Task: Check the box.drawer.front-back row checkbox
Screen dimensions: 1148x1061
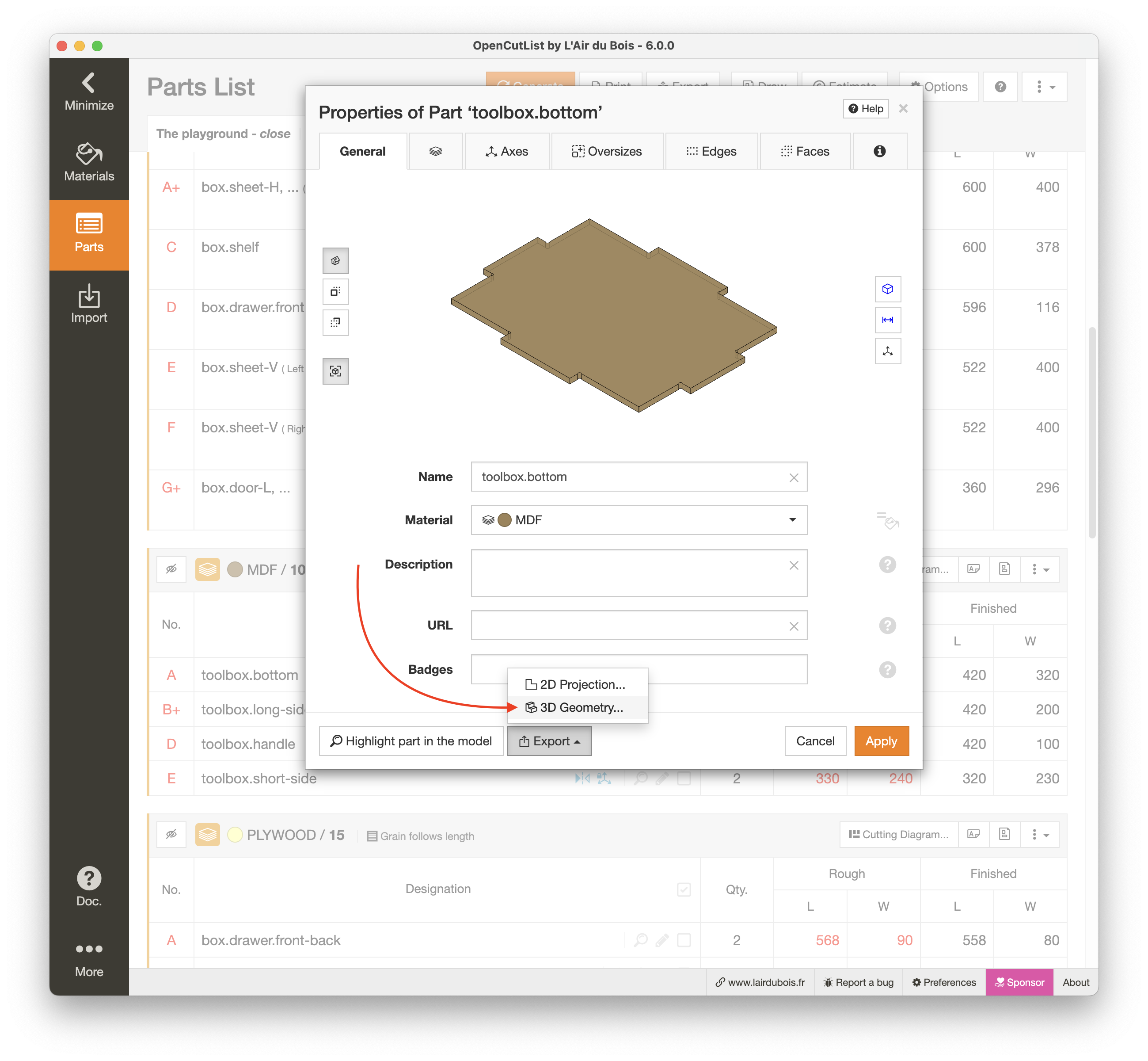Action: click(683, 940)
